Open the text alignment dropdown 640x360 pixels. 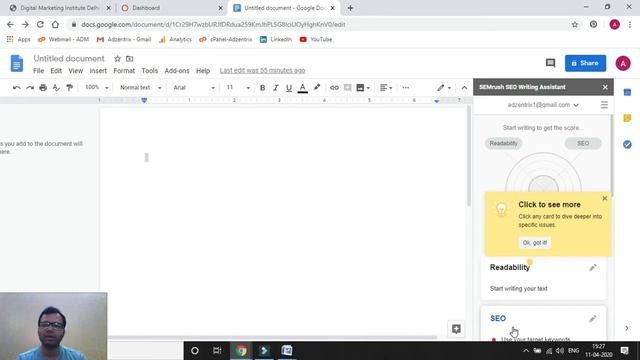[x=386, y=87]
